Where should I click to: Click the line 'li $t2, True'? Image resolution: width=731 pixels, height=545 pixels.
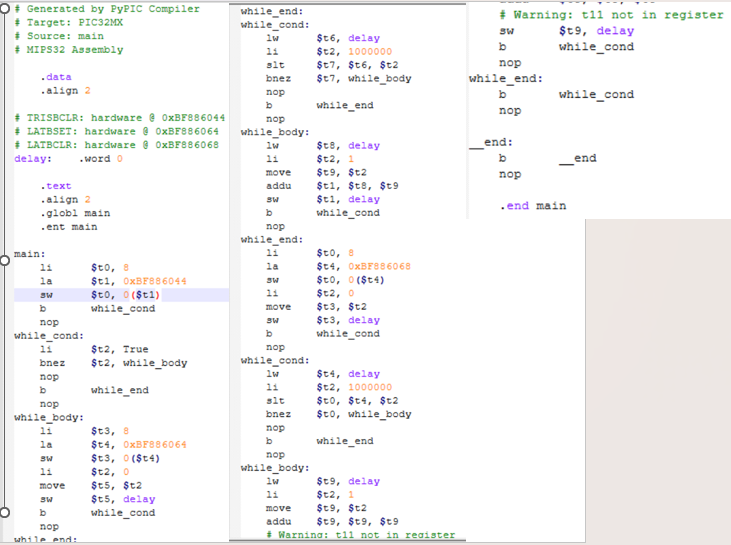[94, 349]
